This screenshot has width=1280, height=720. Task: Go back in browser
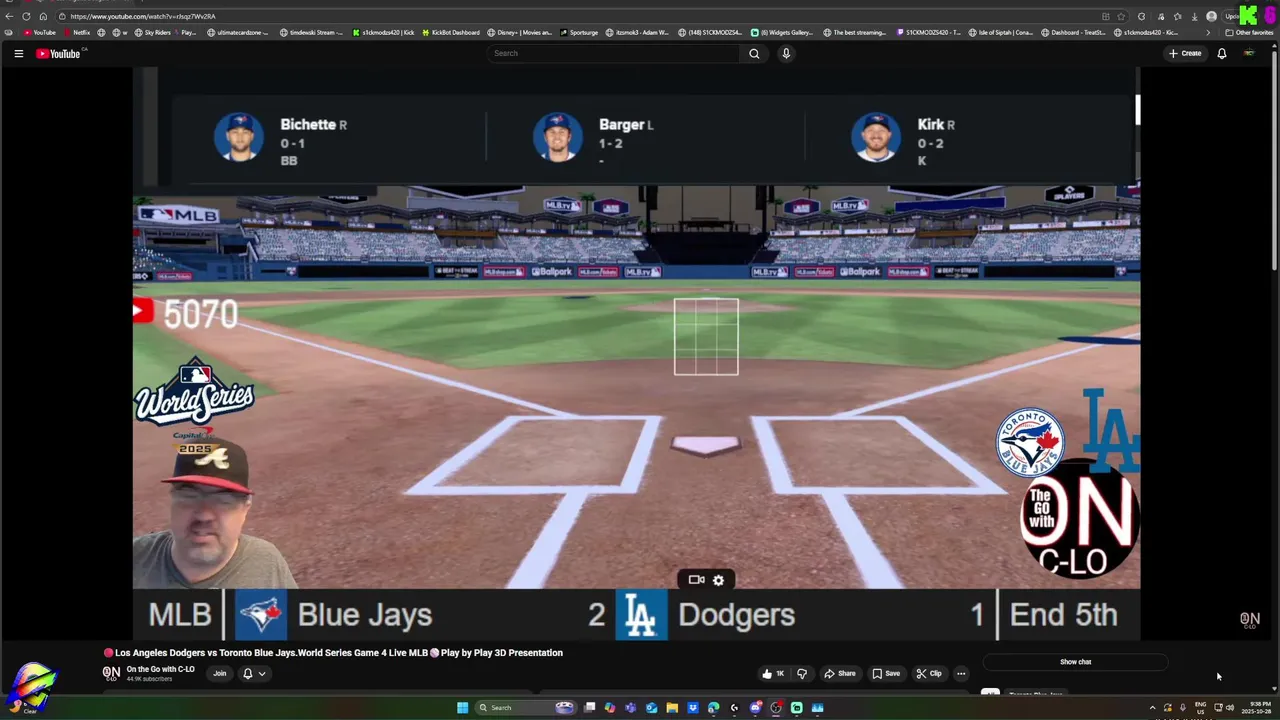pos(9,16)
